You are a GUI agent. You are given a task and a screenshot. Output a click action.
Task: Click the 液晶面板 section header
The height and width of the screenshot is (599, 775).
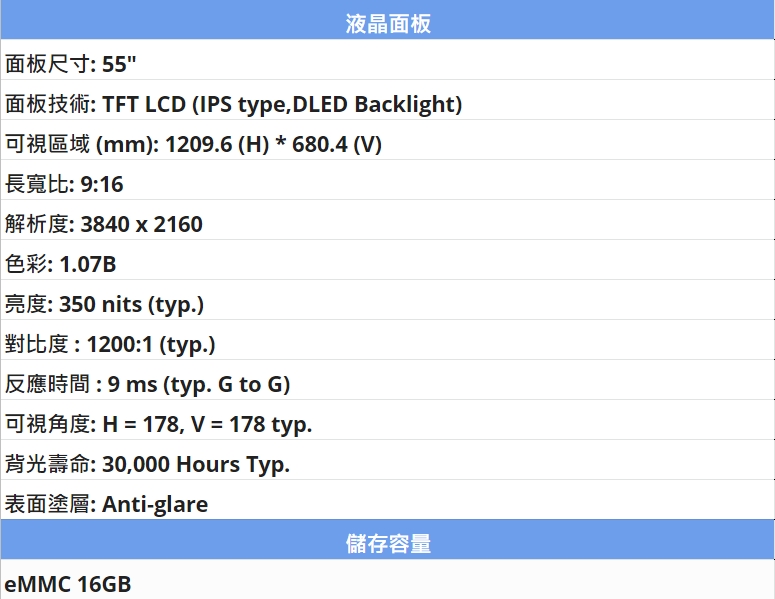tap(388, 20)
